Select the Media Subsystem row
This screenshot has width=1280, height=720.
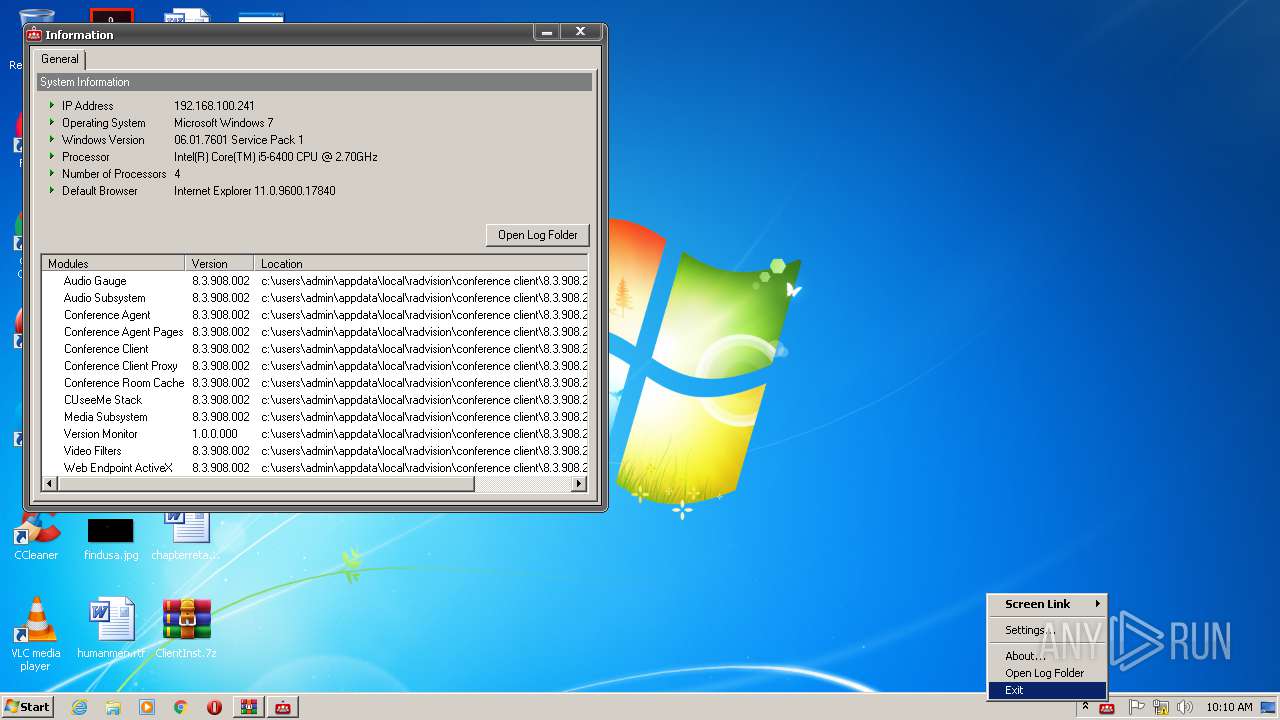pos(314,417)
